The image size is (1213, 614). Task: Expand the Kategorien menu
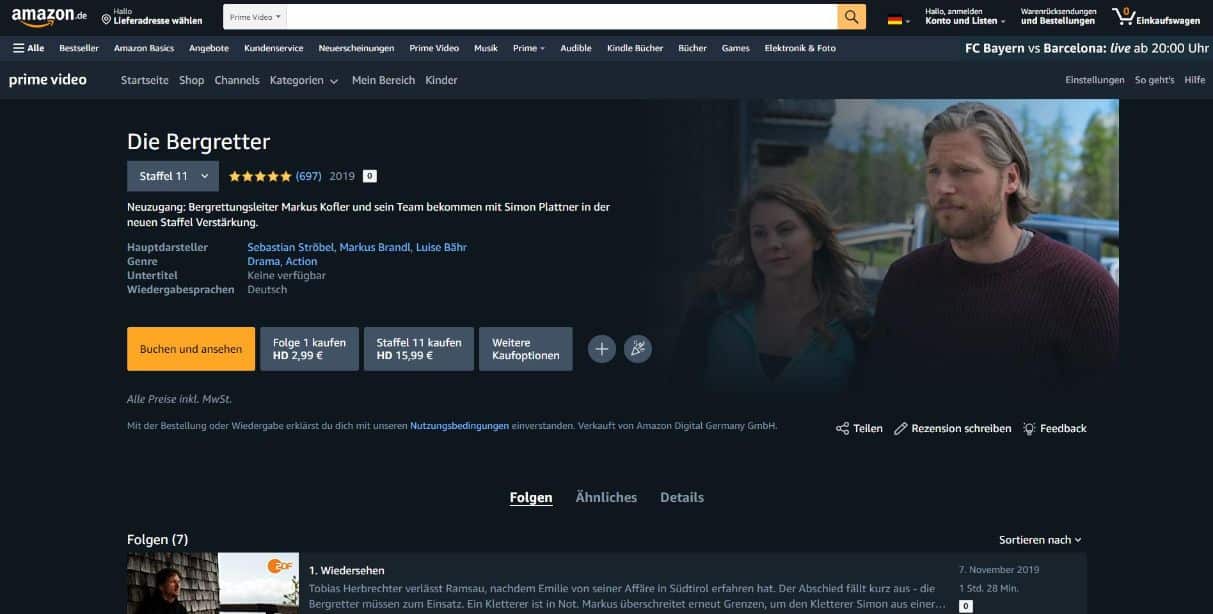304,80
